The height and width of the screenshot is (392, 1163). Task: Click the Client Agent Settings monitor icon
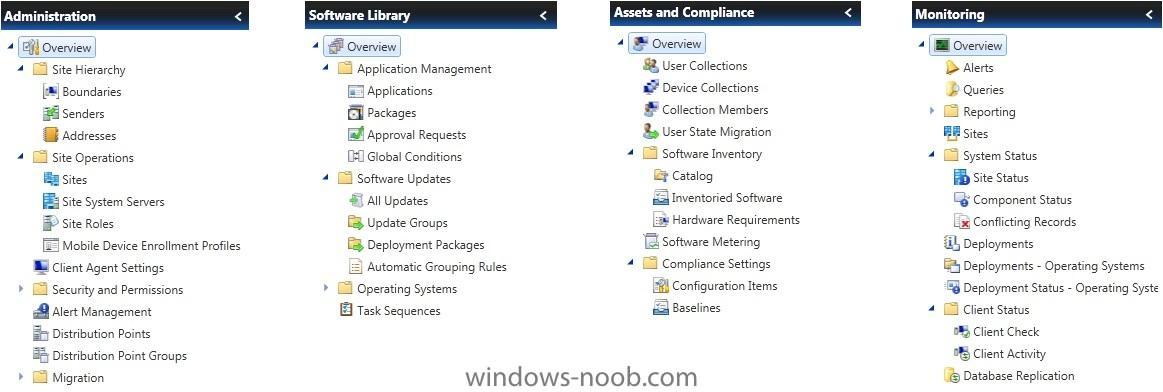point(41,268)
